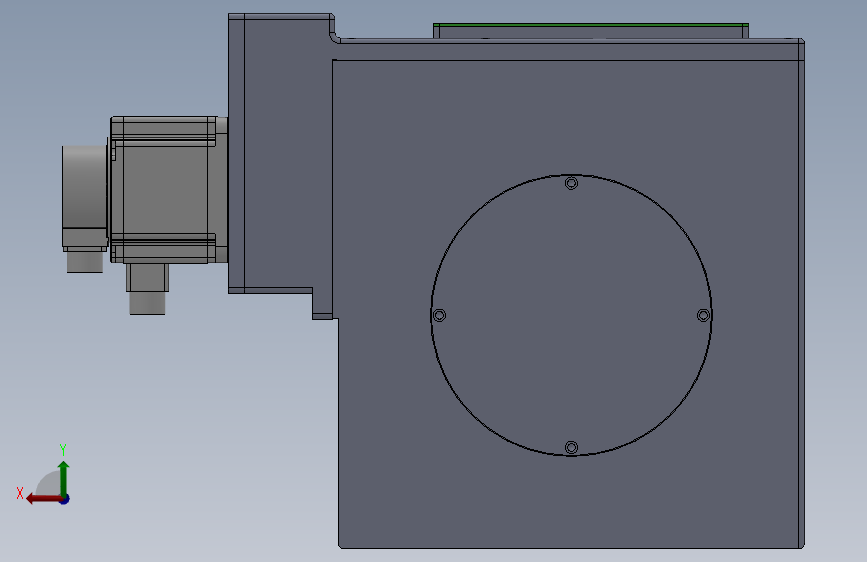This screenshot has width=867, height=562.
Task: Select the right screw hole on the circular cover
Action: (703, 315)
